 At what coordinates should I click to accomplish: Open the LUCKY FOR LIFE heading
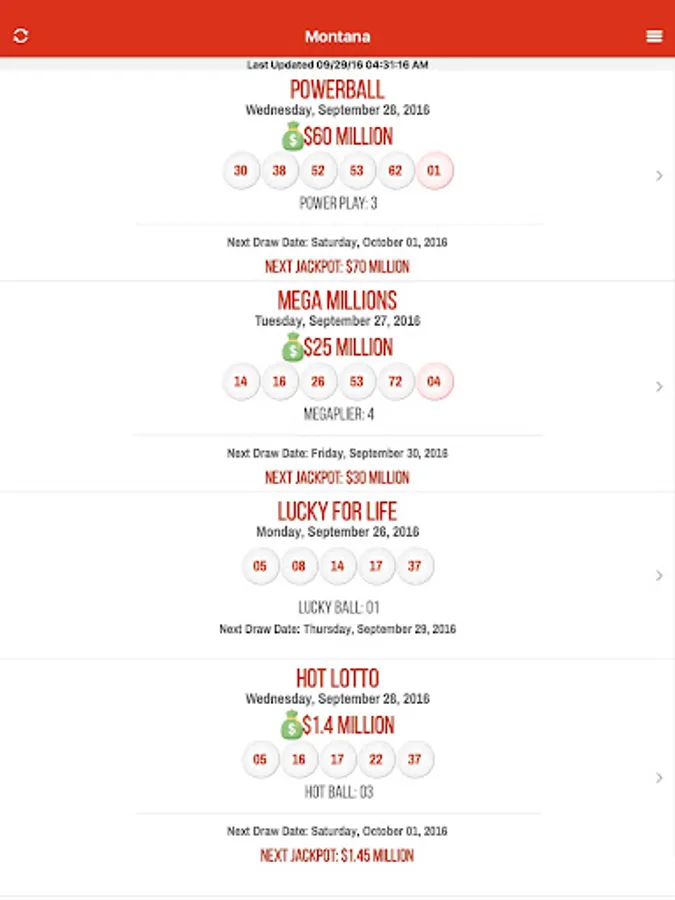click(x=337, y=513)
